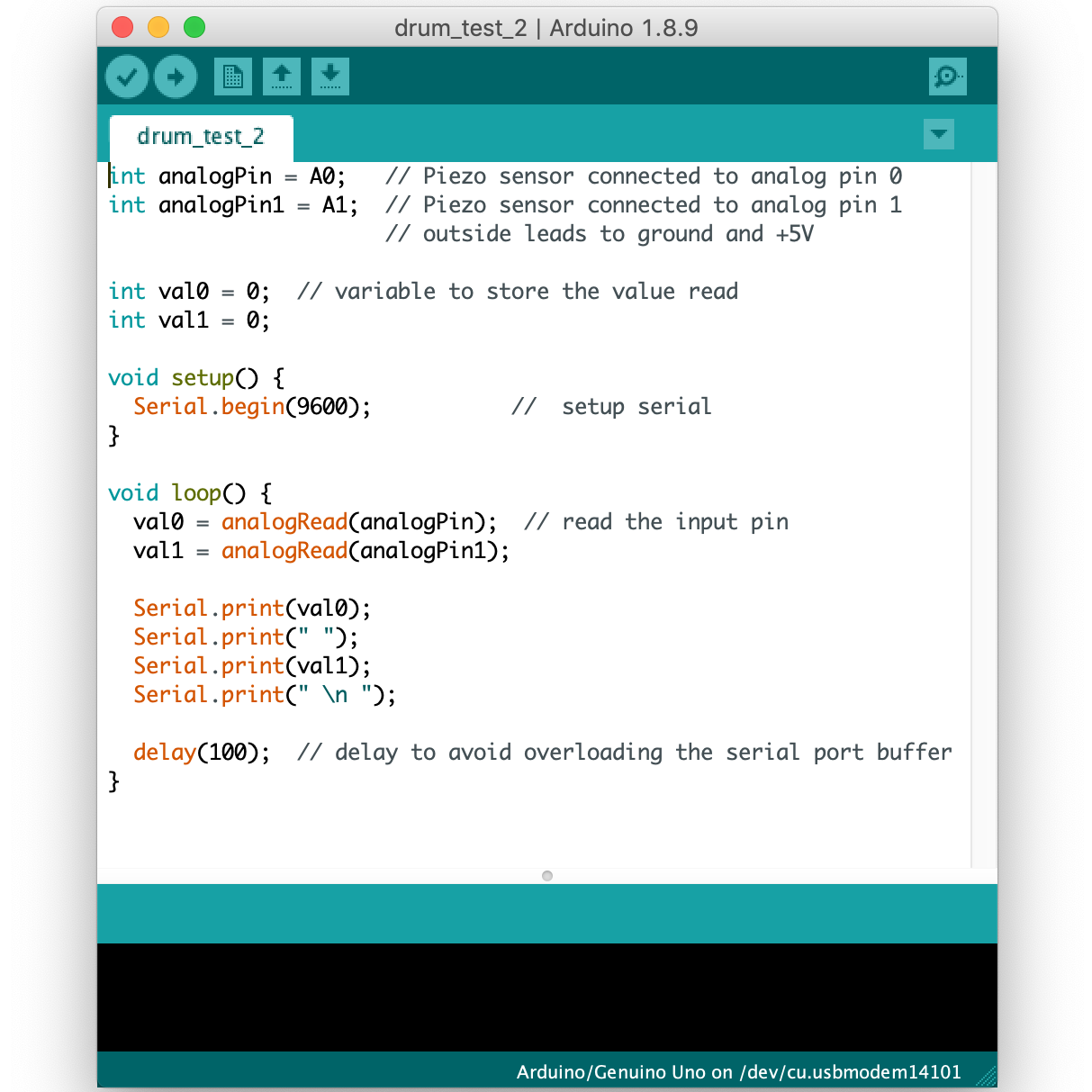1092x1092 pixels.
Task: Click the 'Serial.print(val0);' line
Action: 252,609
